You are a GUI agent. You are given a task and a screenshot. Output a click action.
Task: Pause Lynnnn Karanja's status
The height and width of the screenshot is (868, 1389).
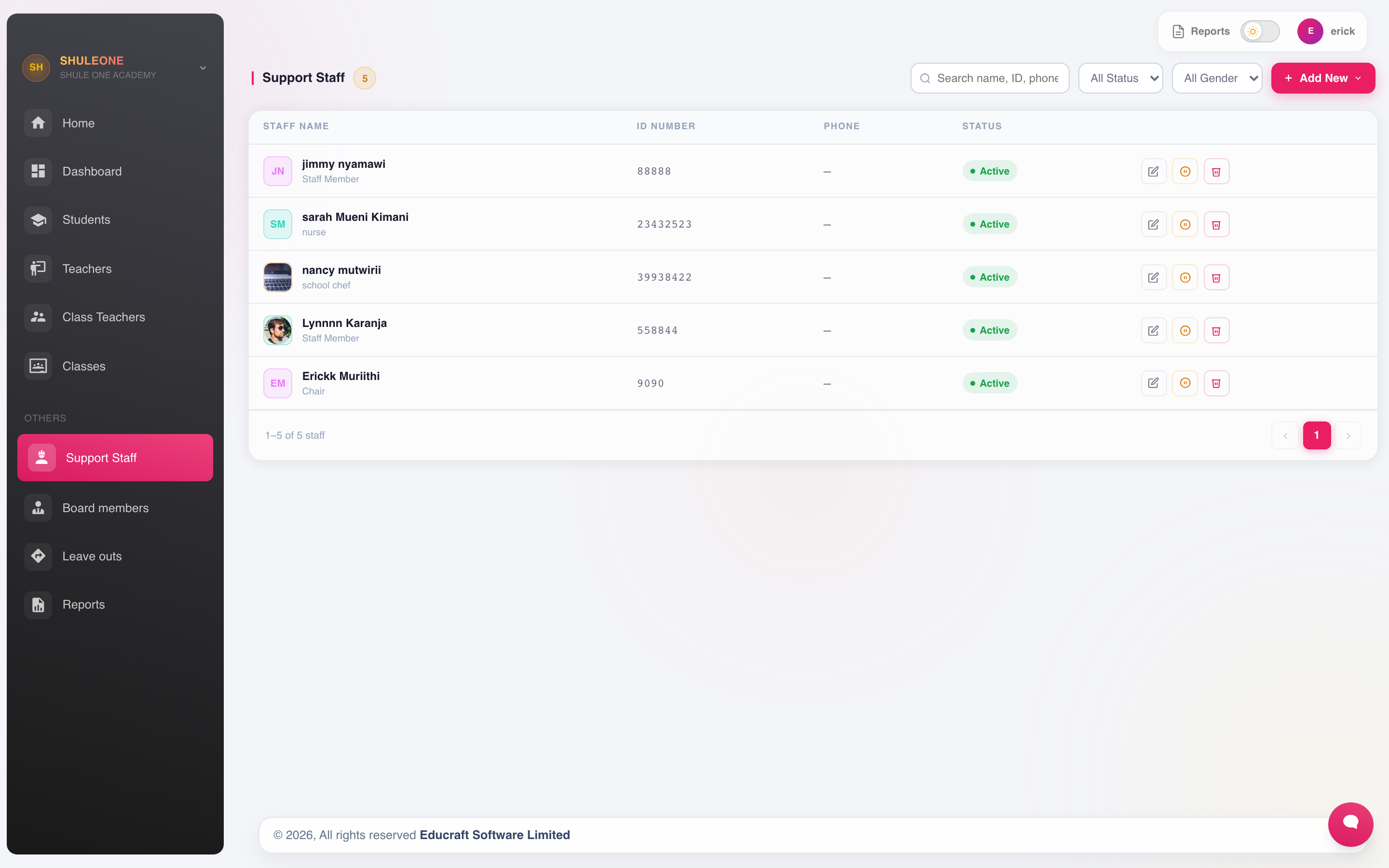(1185, 330)
